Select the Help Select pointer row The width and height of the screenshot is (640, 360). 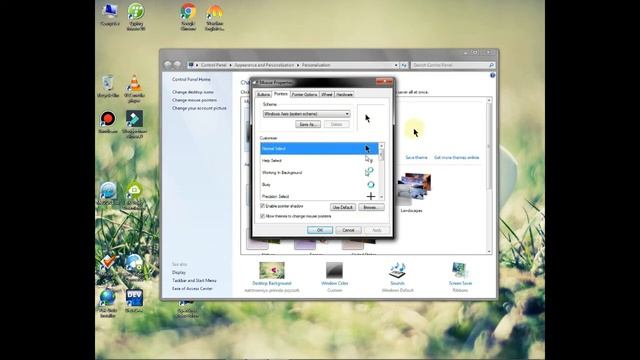(319, 160)
